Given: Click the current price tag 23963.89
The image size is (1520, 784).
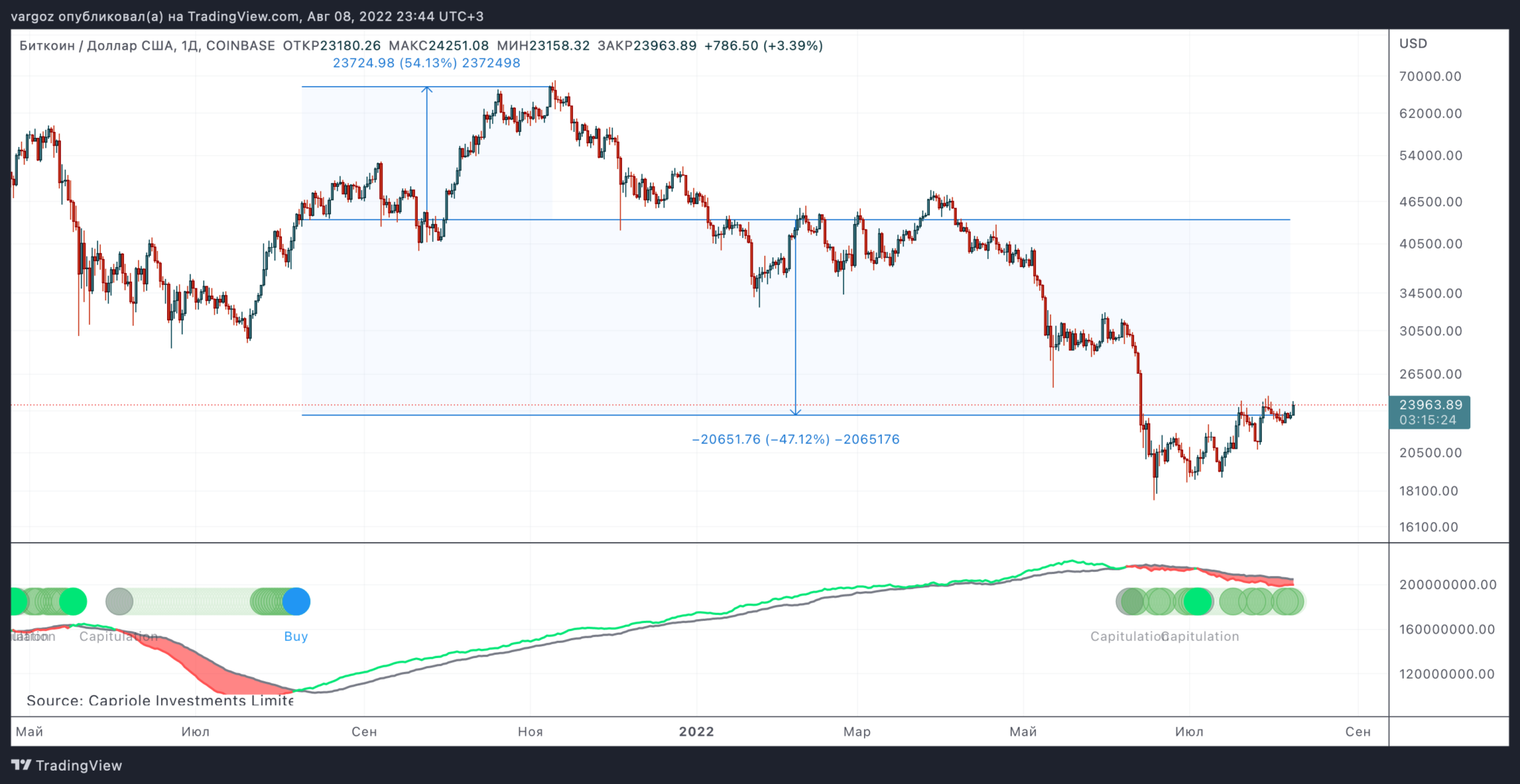Looking at the screenshot, I should coord(1430,405).
